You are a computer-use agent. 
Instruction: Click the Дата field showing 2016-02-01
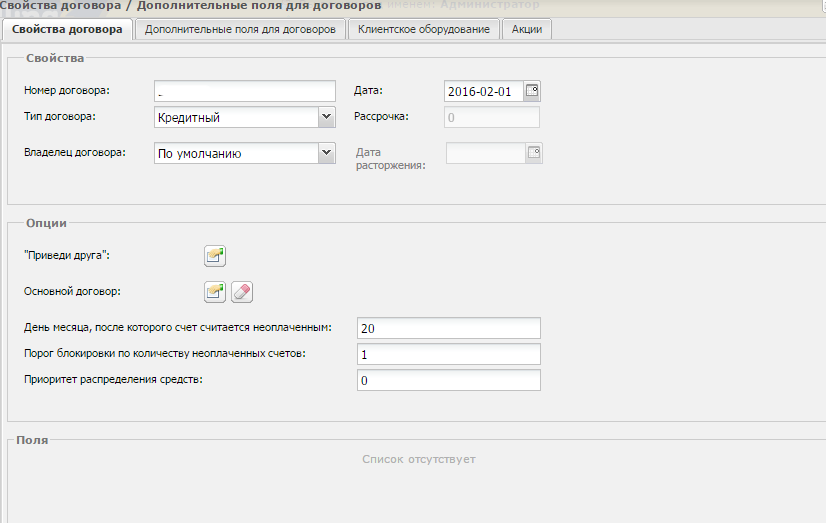coord(484,91)
